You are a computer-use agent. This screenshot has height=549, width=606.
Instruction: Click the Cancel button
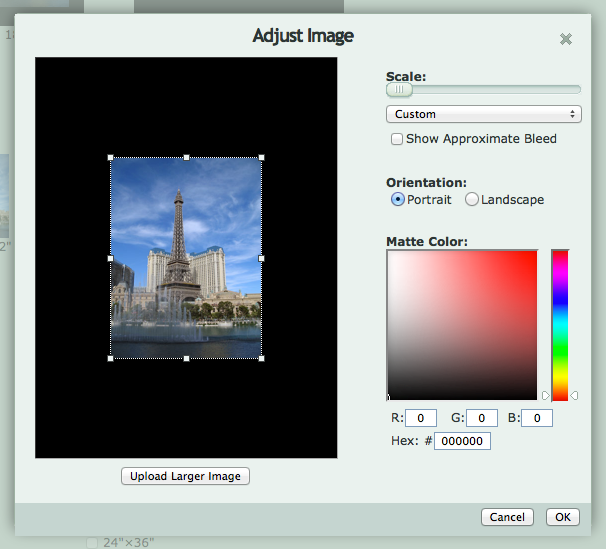point(507,517)
